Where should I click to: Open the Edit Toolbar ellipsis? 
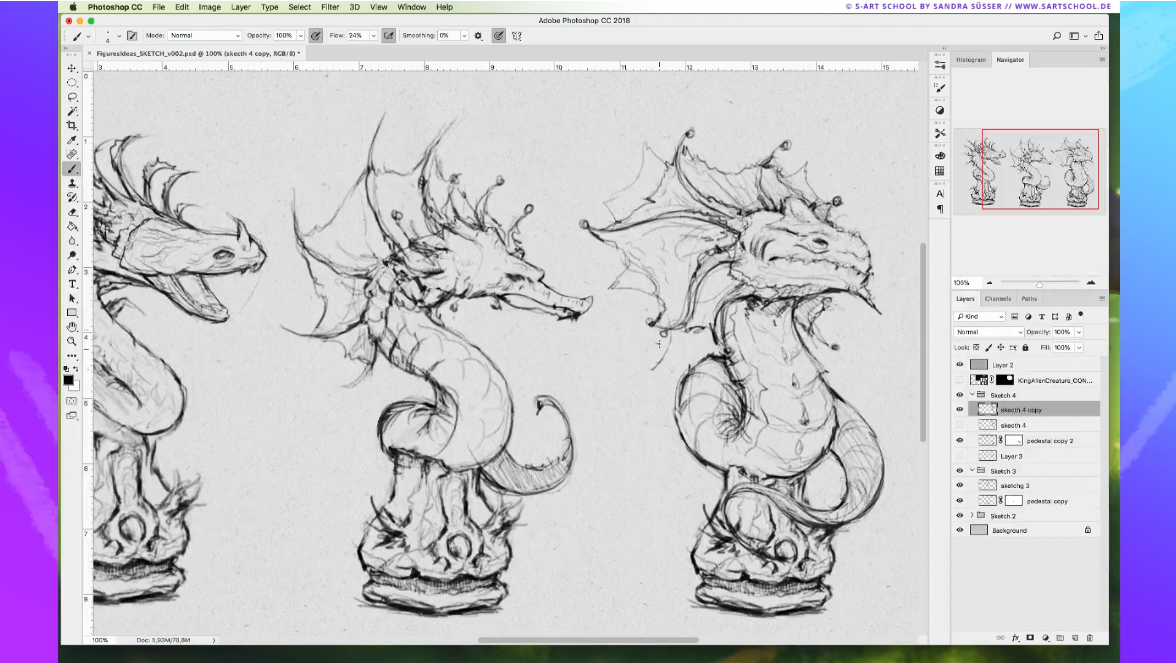point(72,356)
